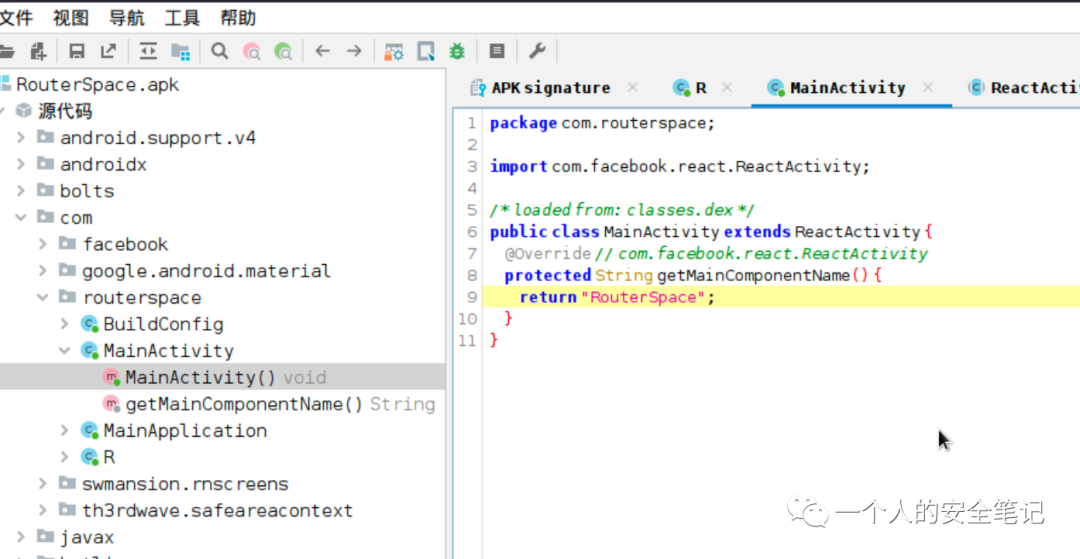The width and height of the screenshot is (1080, 559).
Task: Click the @Override annotation in code
Action: 548,254
